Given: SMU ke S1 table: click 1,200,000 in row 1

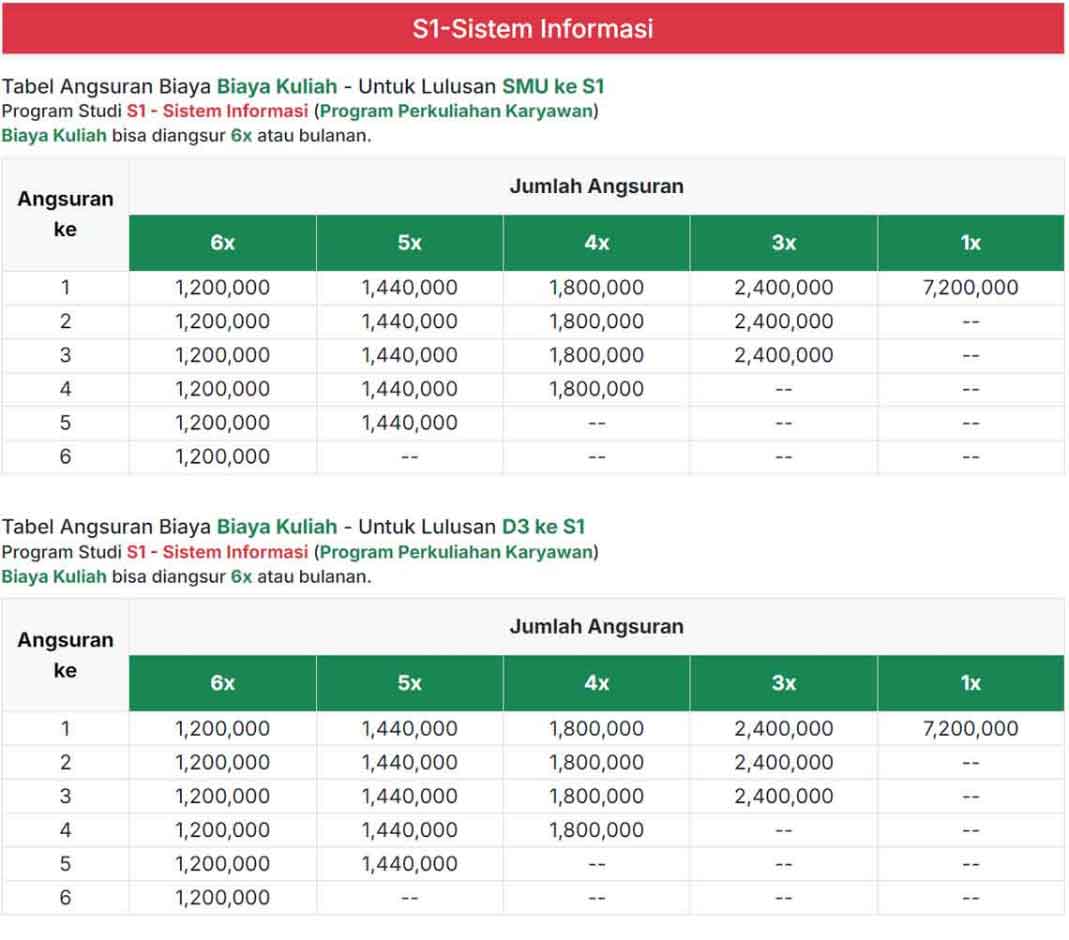Looking at the screenshot, I should 222,288.
